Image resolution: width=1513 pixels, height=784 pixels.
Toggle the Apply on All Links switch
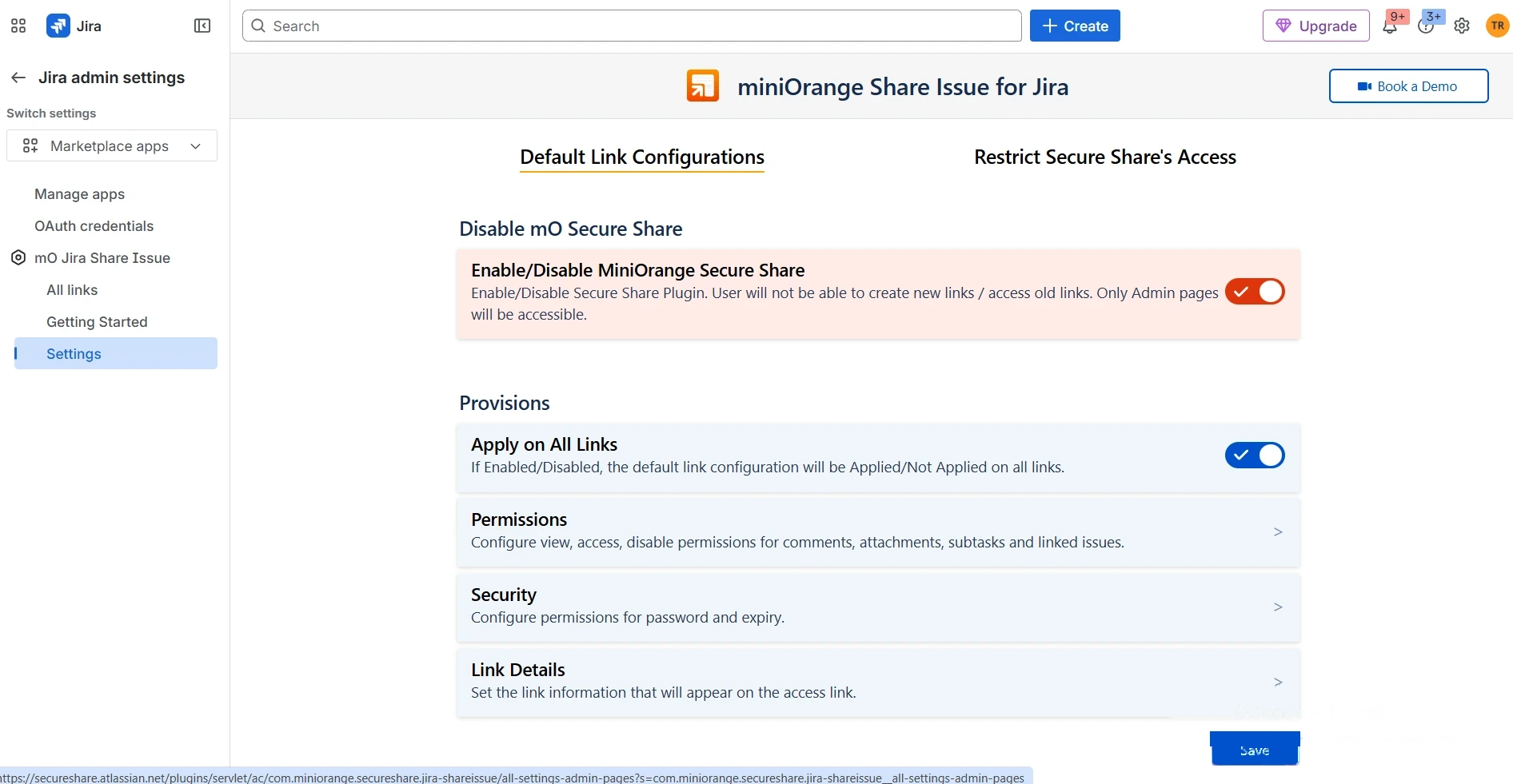1255,455
